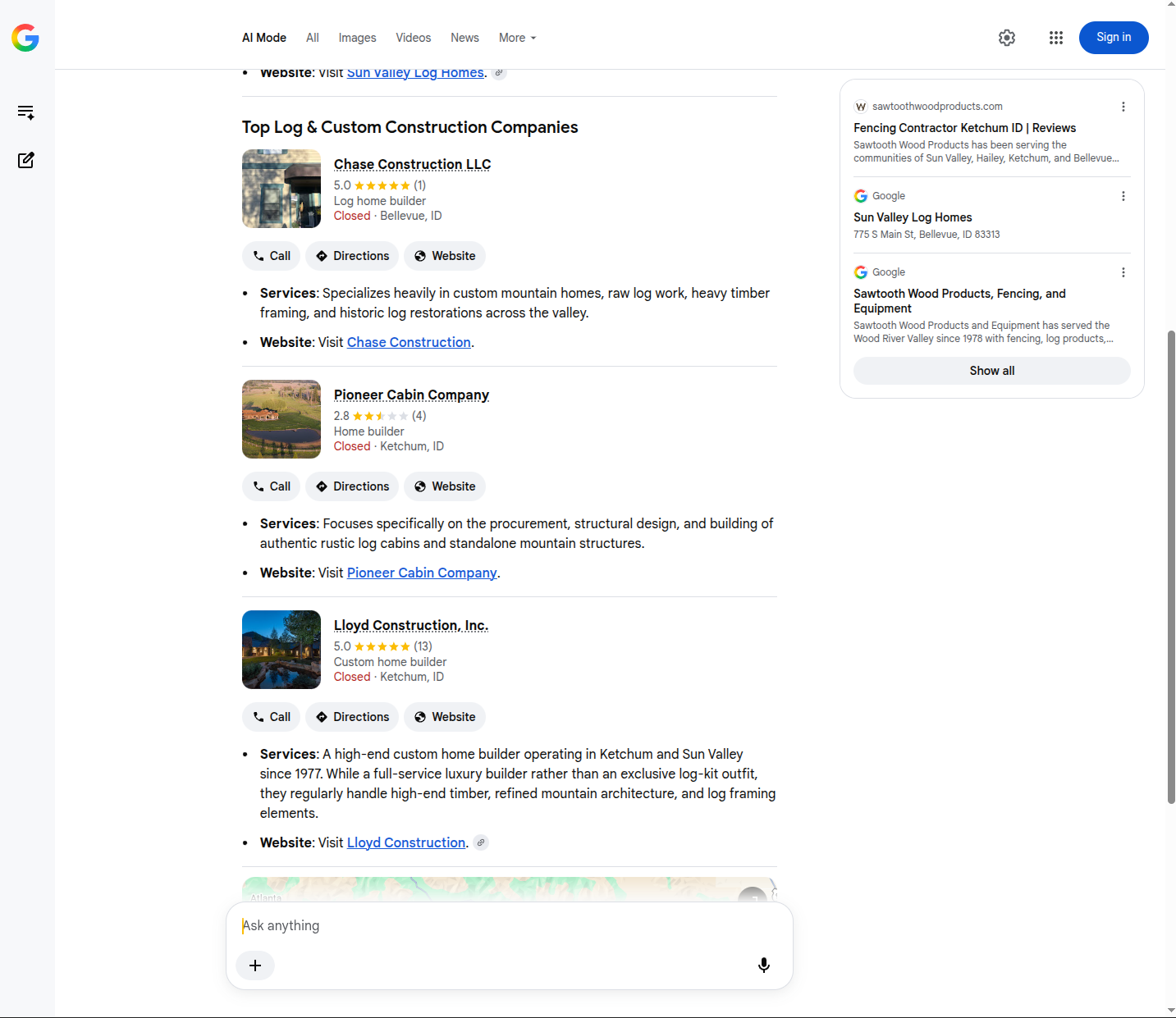This screenshot has width=1176, height=1018.
Task: Switch to News tab
Action: (x=464, y=38)
